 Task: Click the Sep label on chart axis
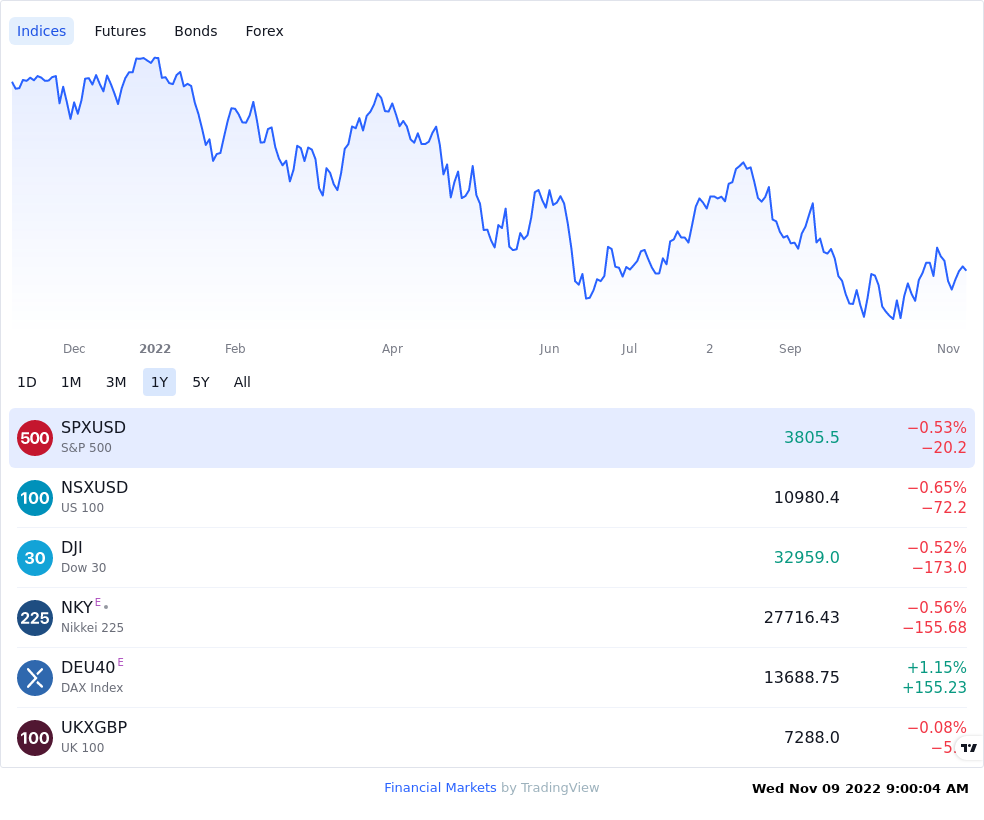point(790,349)
